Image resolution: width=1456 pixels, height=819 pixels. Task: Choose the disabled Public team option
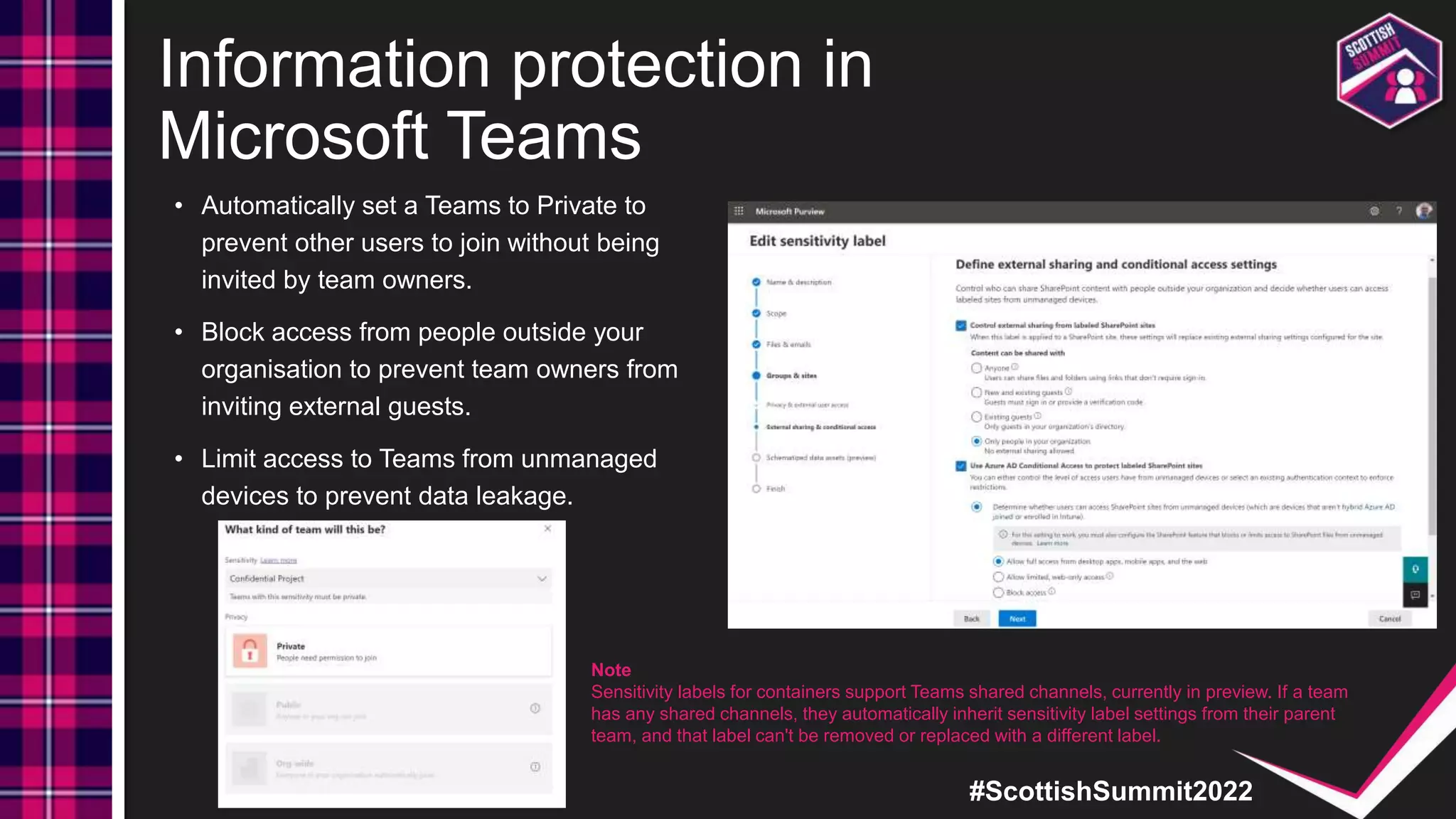(389, 709)
